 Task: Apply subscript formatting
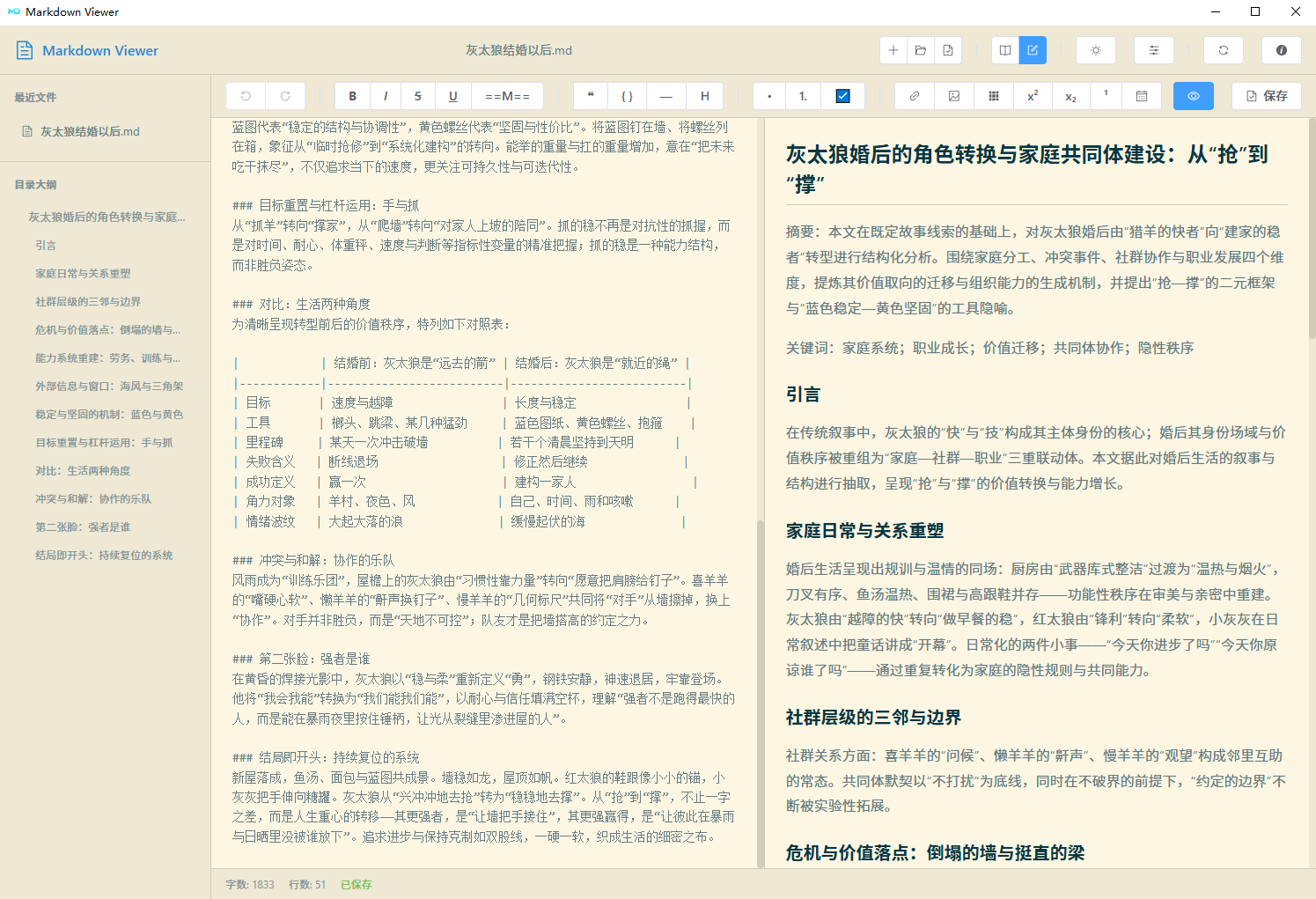pyautogui.click(x=1070, y=96)
